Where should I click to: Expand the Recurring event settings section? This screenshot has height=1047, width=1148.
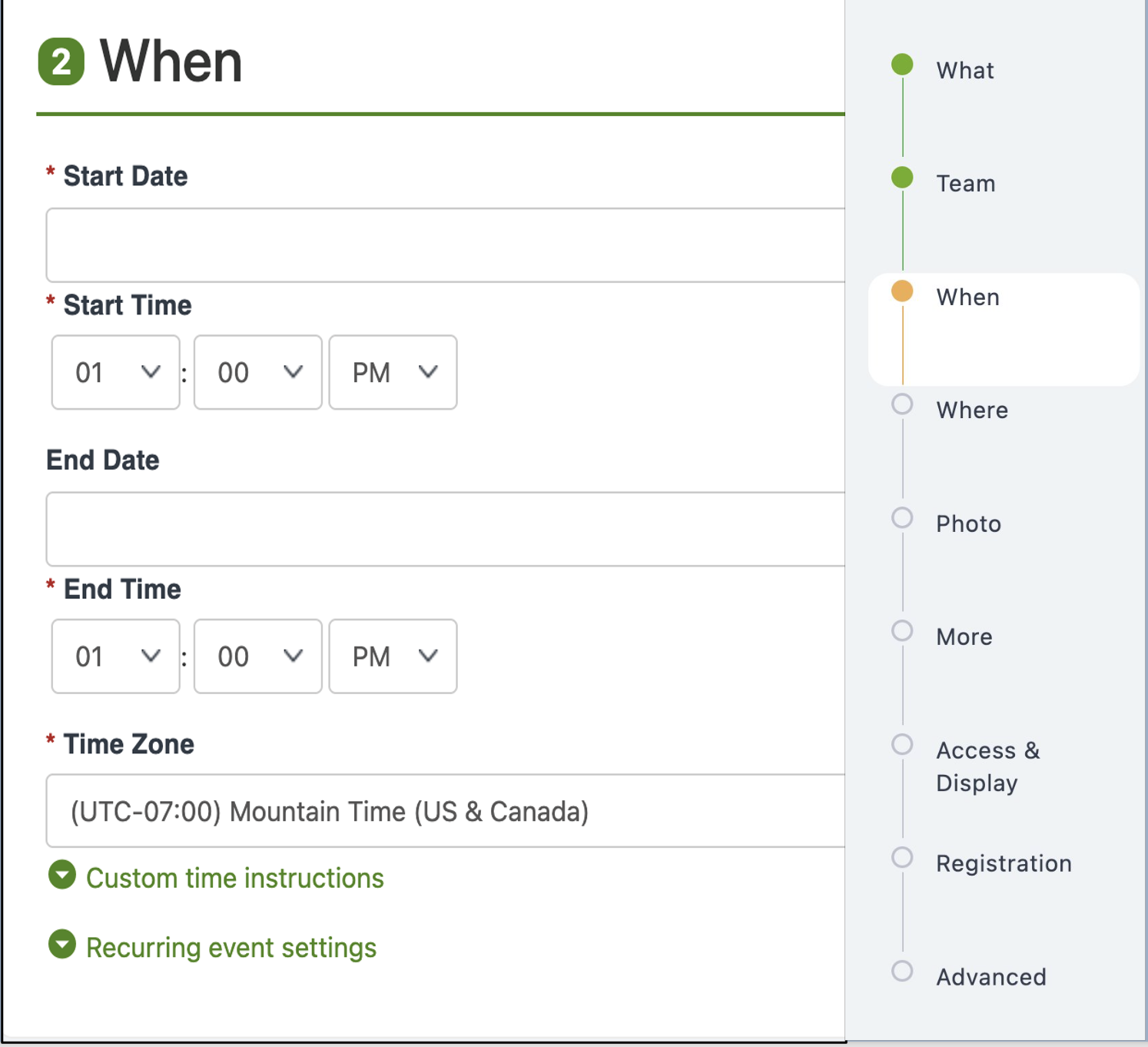tap(231, 946)
